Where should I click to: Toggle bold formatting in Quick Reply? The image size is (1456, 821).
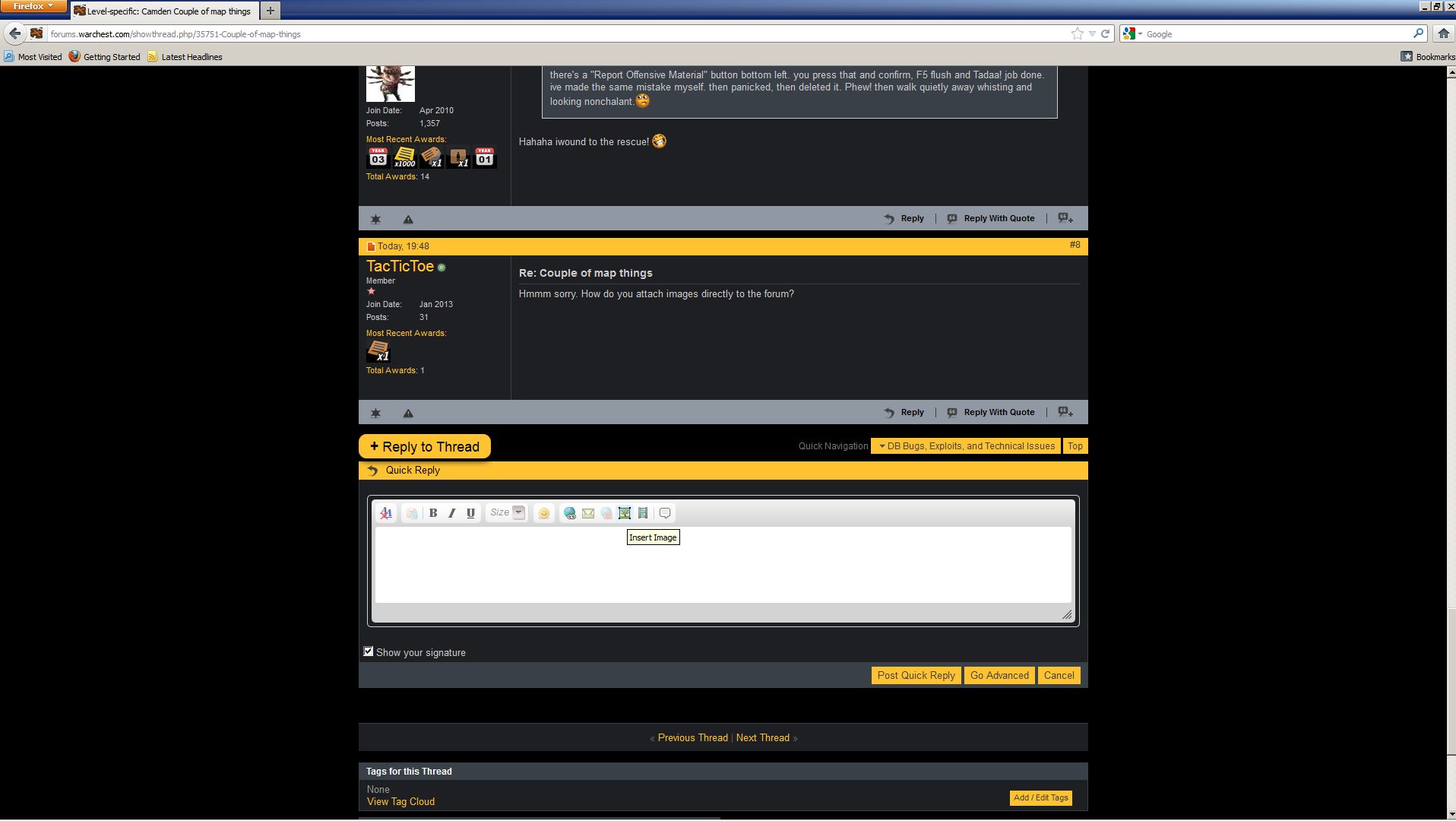click(433, 513)
